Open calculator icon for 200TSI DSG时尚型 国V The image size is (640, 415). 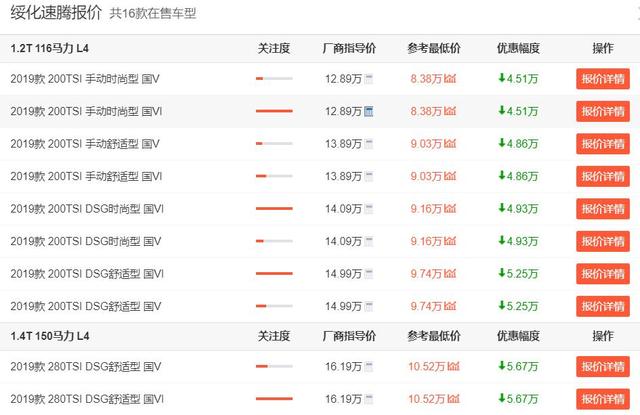pos(369,241)
